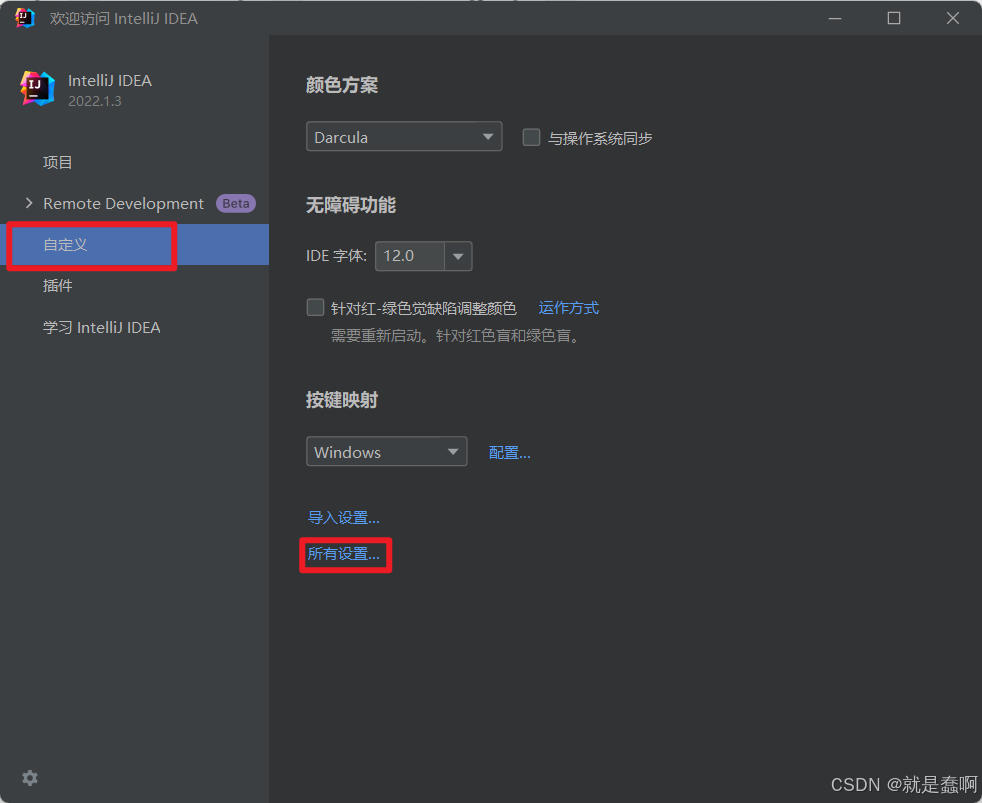The height and width of the screenshot is (803, 982).
Task: Click the IntelliJ IDEA logo in sidebar
Action: click(37, 88)
